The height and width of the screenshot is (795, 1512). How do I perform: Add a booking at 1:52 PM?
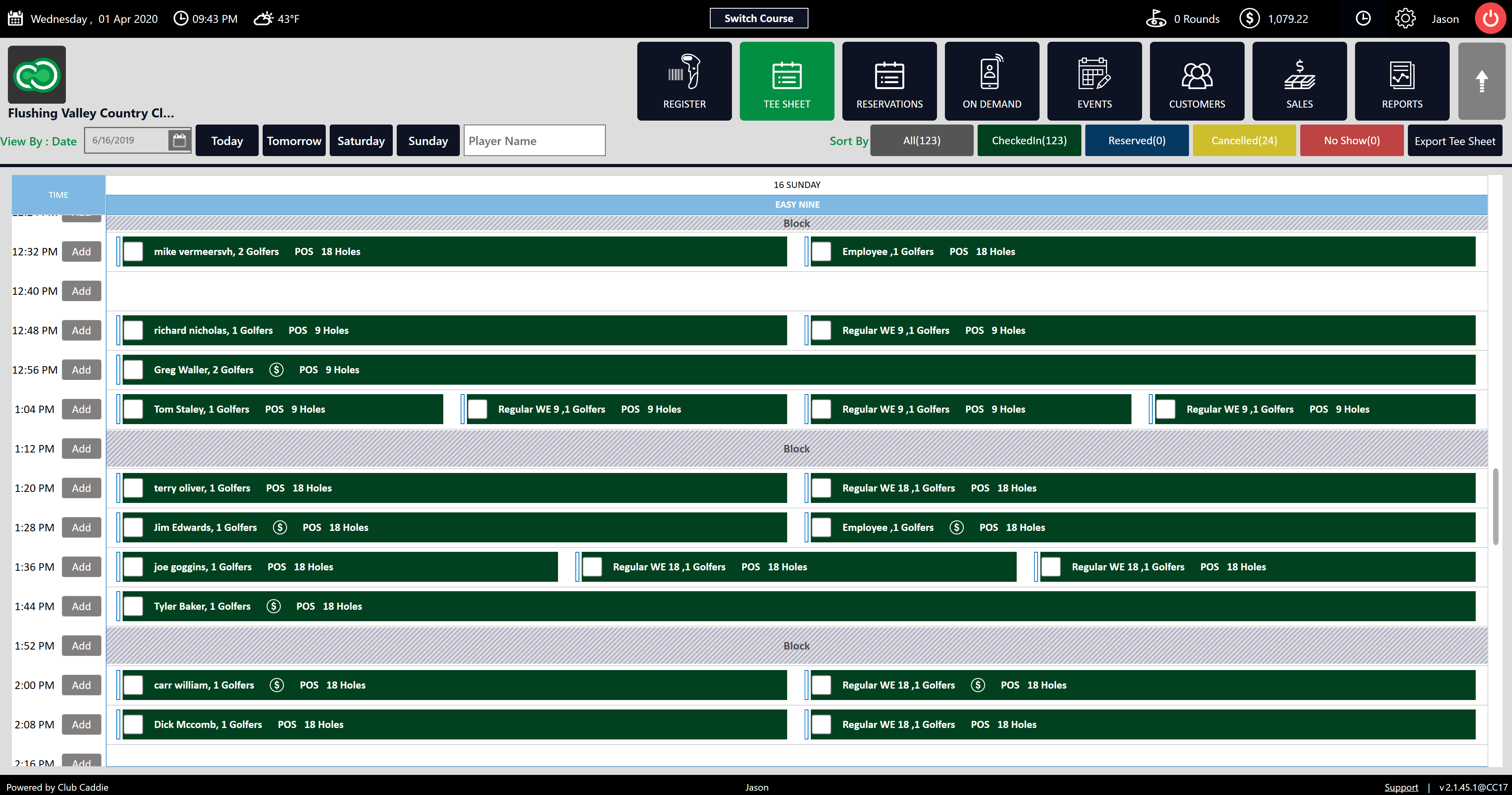(82, 645)
